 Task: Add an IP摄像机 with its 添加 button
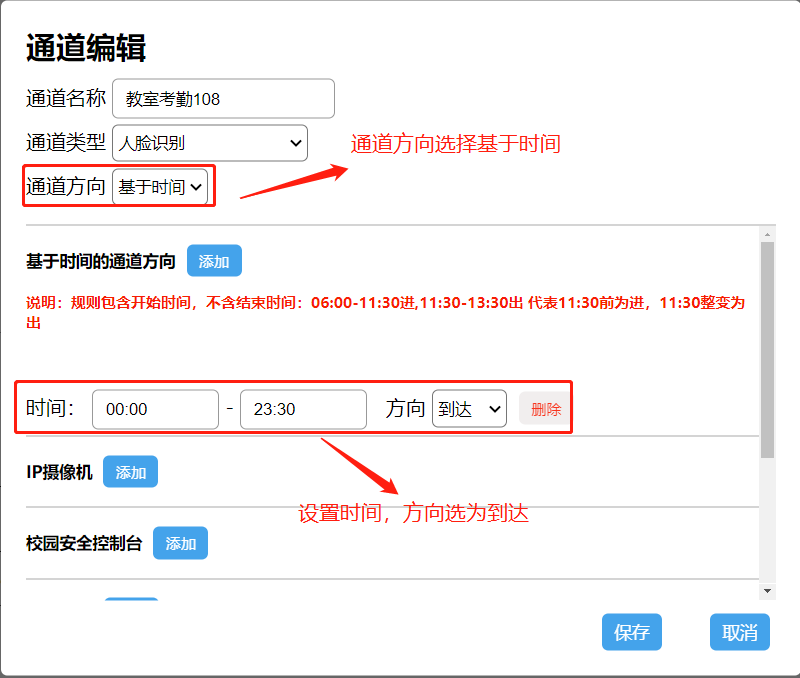(130, 472)
